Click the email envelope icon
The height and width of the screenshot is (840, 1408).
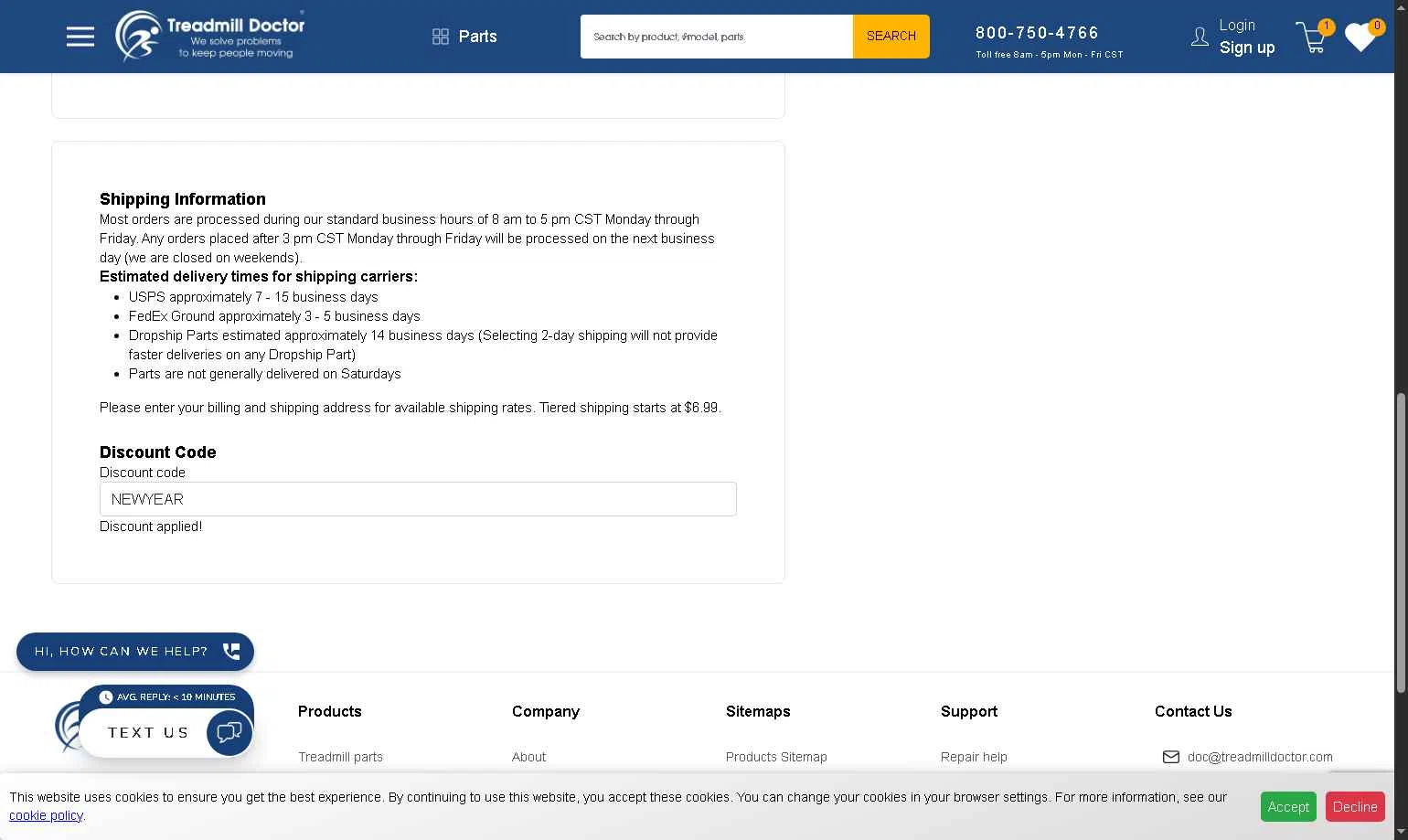[1170, 757]
